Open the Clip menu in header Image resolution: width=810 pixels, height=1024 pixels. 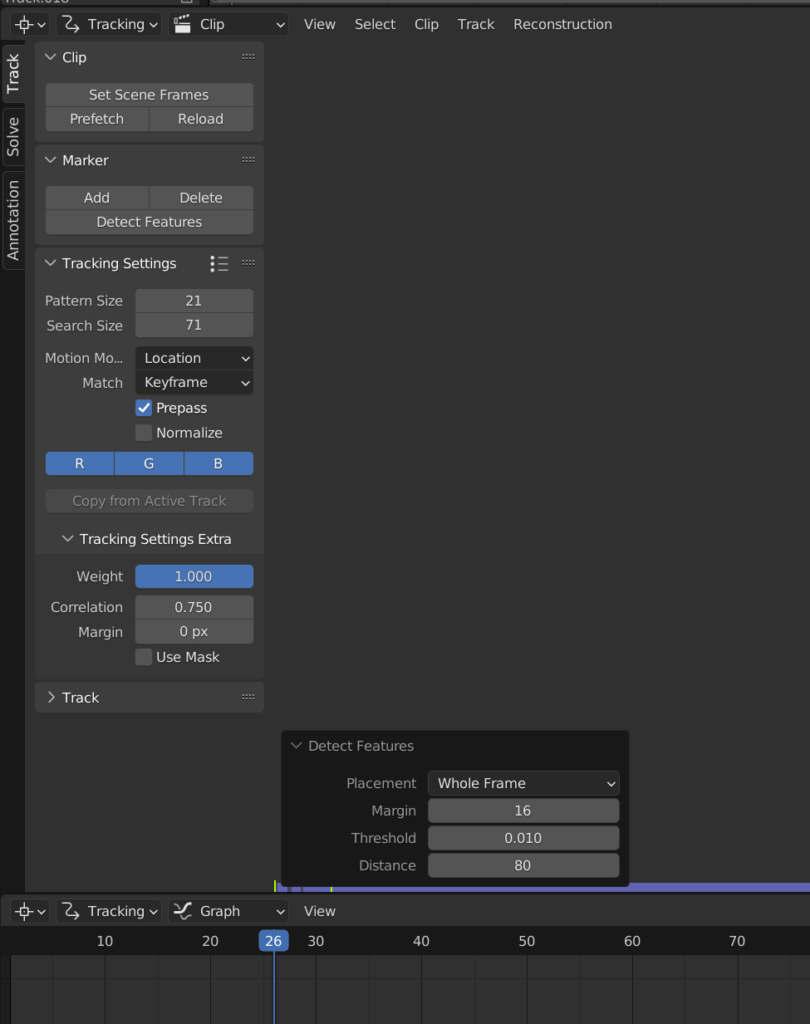(427, 24)
